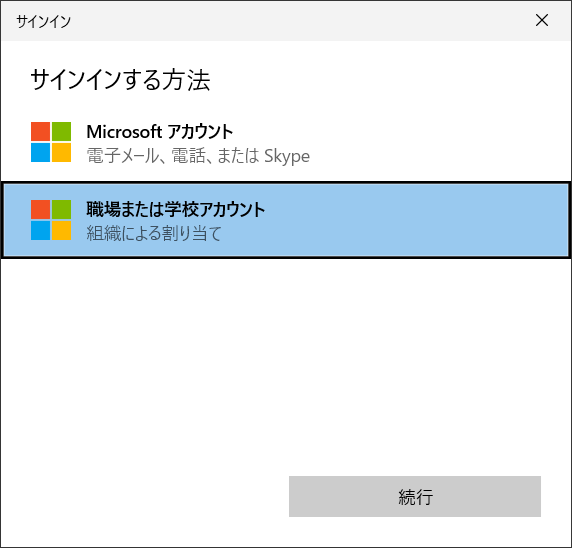Viewport: 572px width, 548px height.
Task: Click the blue square in the 職場または学校アカウント logo
Action: point(40,230)
